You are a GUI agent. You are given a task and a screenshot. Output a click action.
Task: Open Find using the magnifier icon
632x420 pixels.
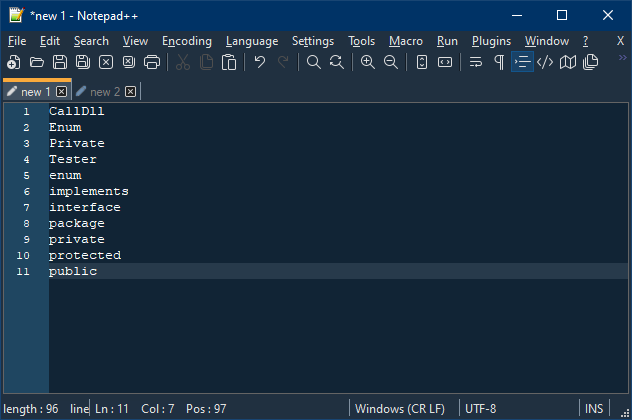pos(314,62)
